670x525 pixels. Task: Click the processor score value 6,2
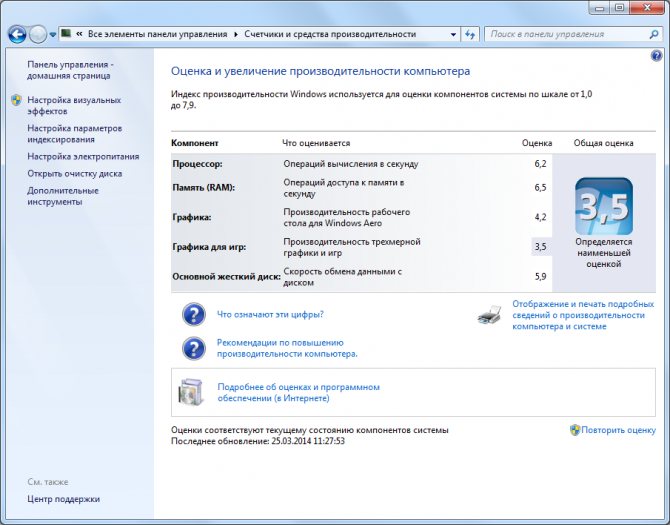point(540,164)
